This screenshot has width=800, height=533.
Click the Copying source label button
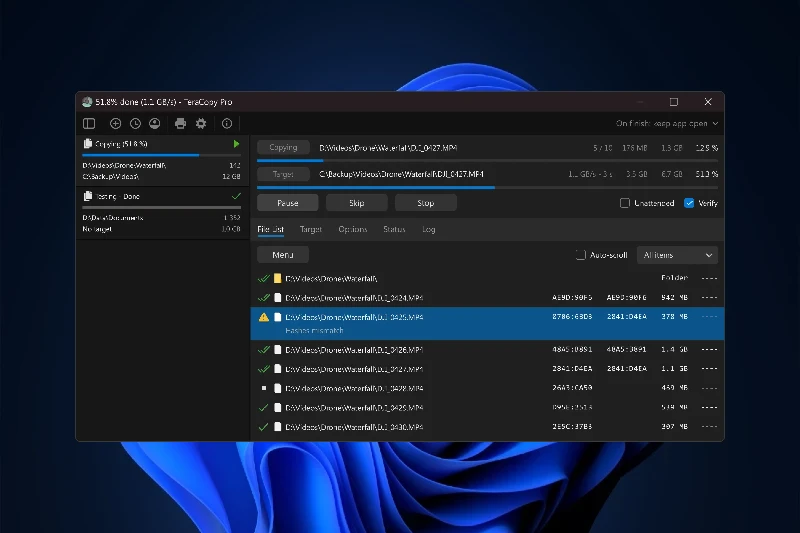click(x=283, y=147)
